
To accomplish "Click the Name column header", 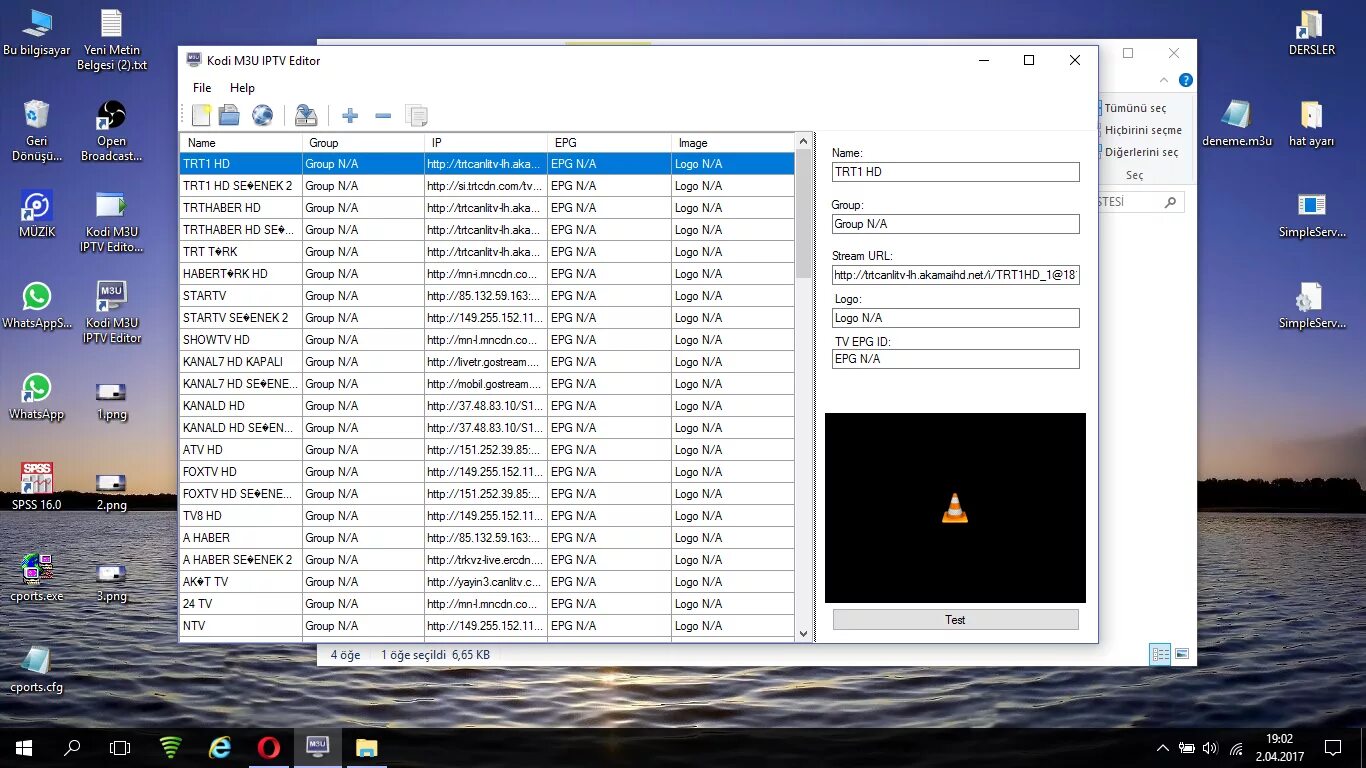I will pyautogui.click(x=241, y=143).
